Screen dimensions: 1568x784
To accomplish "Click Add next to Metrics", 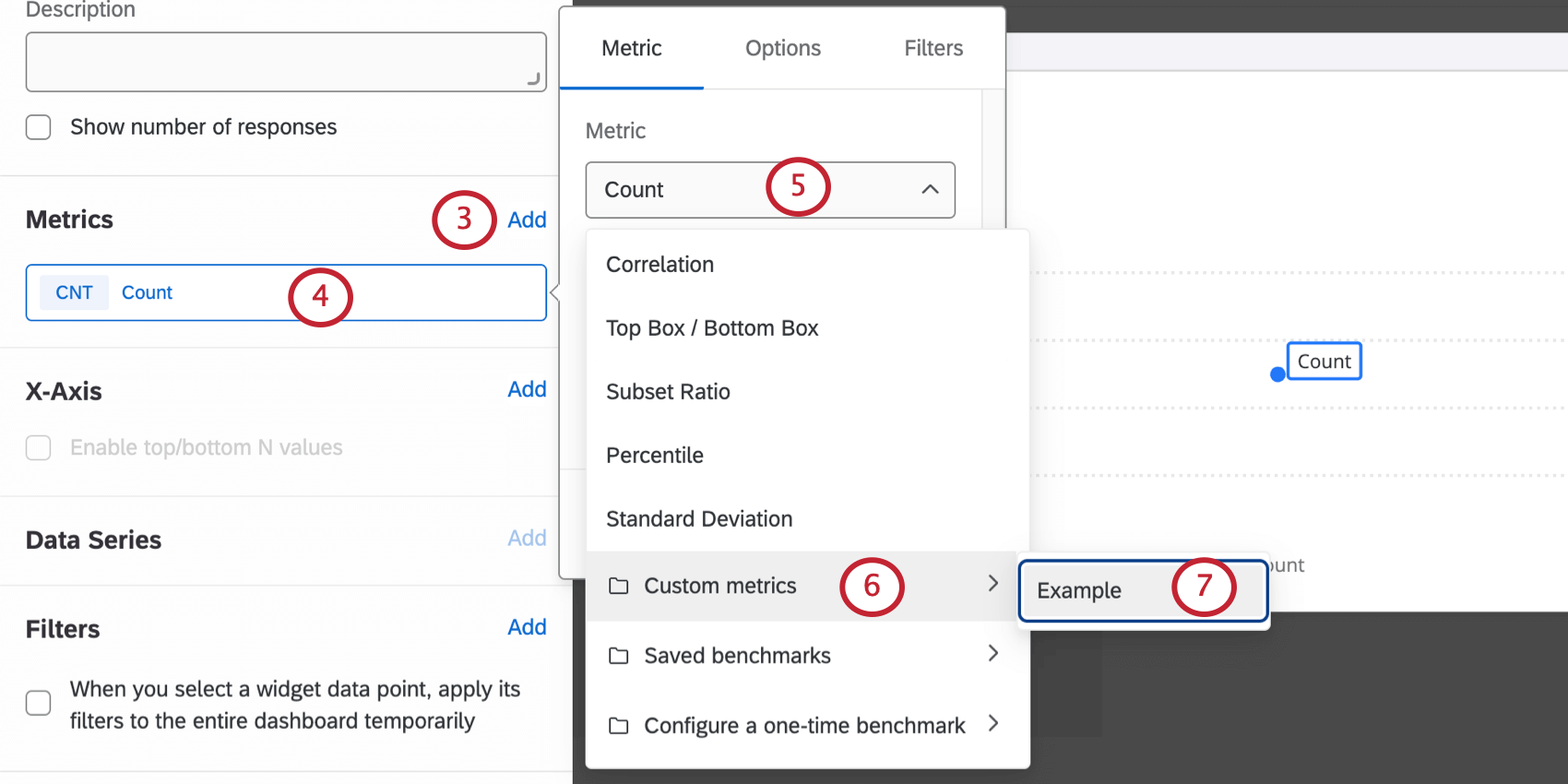I will [x=527, y=220].
